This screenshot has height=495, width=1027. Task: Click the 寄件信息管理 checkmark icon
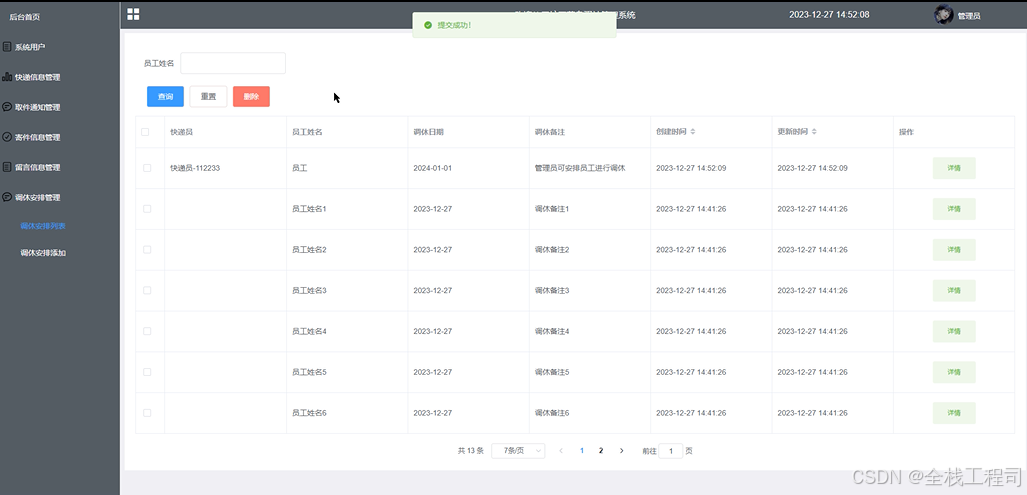[x=7, y=137]
